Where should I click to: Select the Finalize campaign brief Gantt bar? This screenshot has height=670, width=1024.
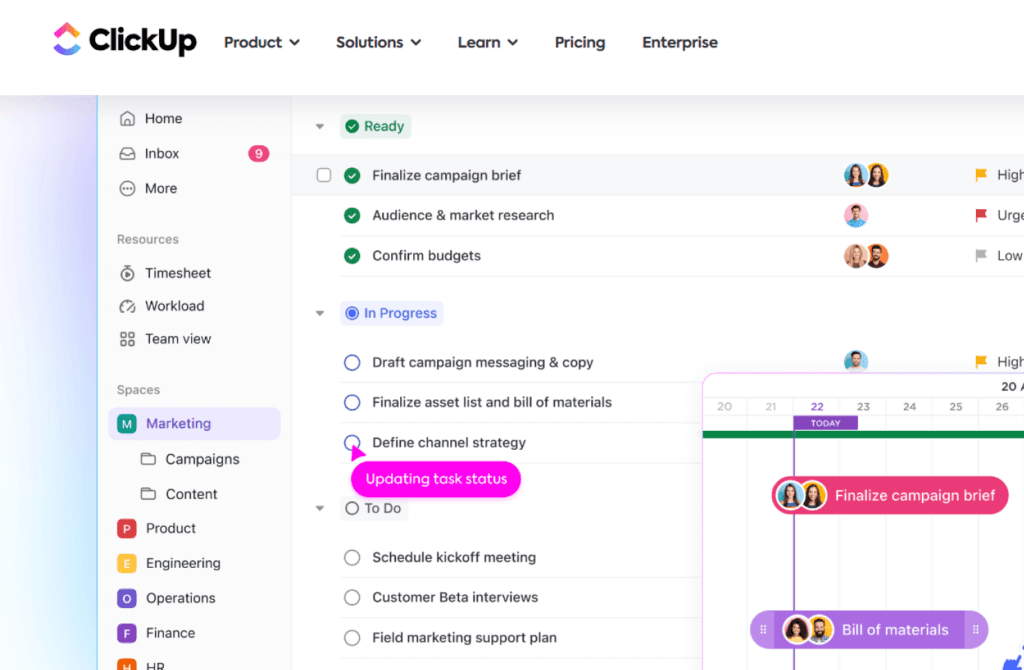[890, 495]
